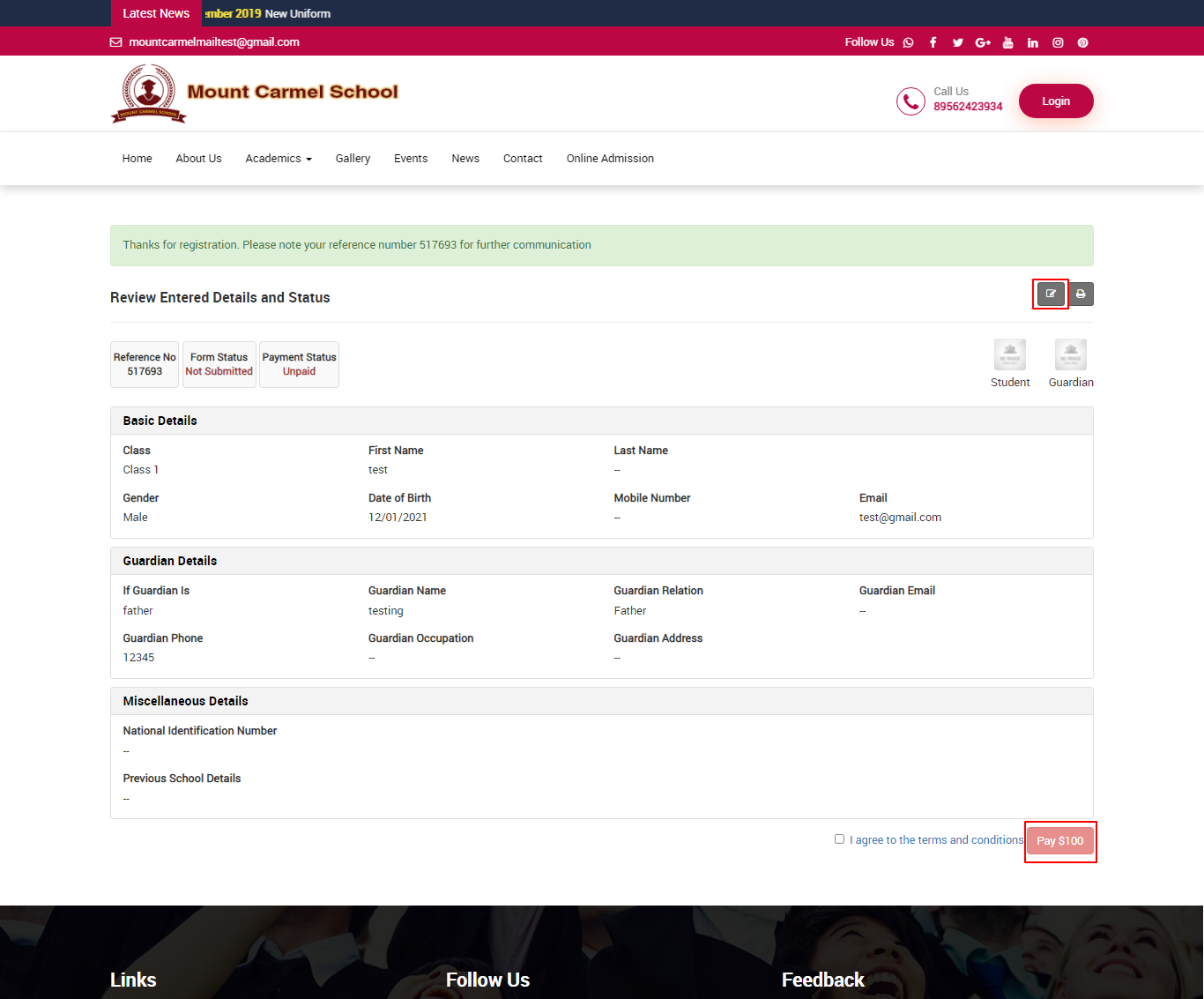Print the admission form details
The width and height of the screenshot is (1204, 999).
[1081, 294]
